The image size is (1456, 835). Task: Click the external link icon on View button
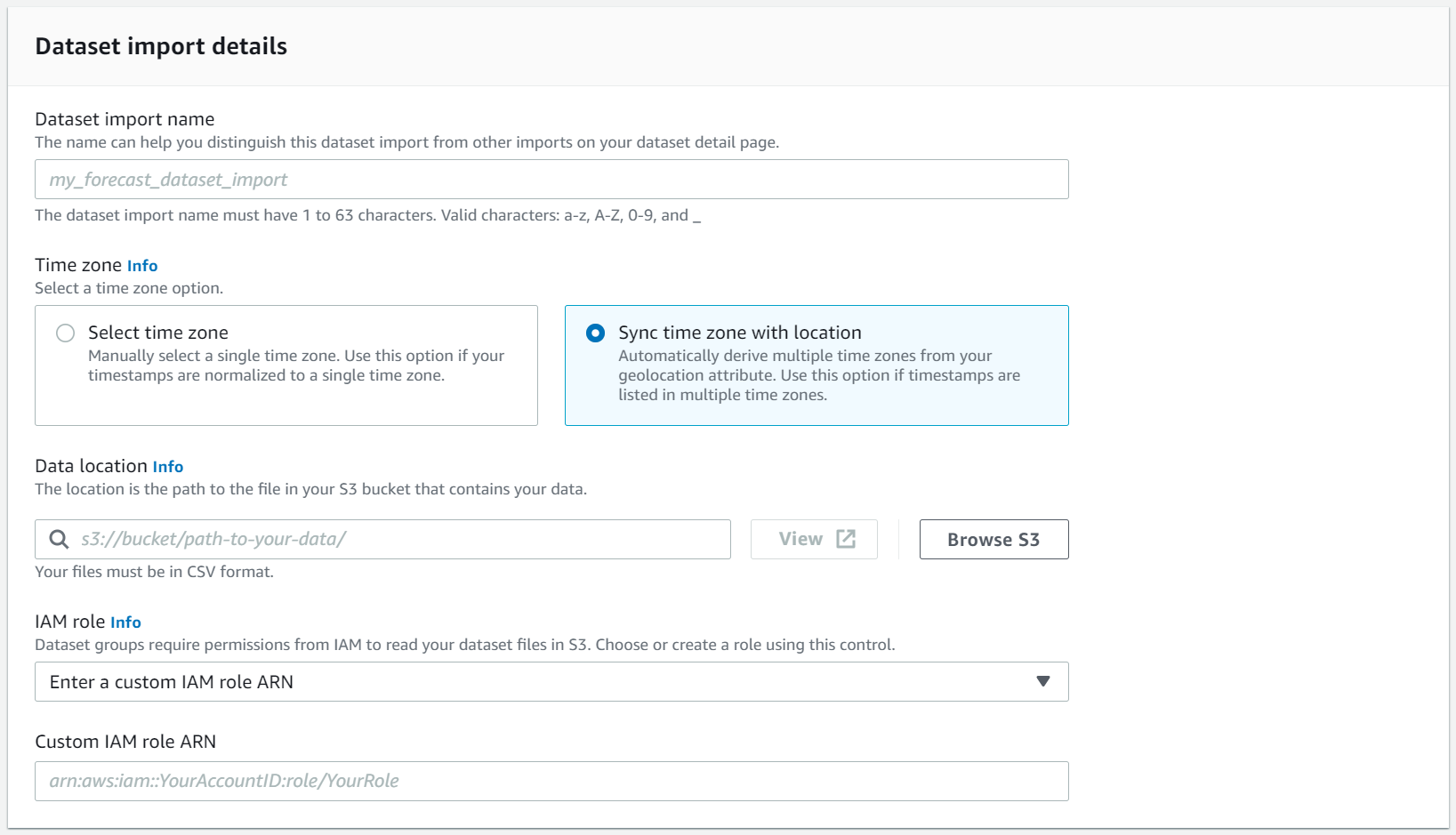843,538
